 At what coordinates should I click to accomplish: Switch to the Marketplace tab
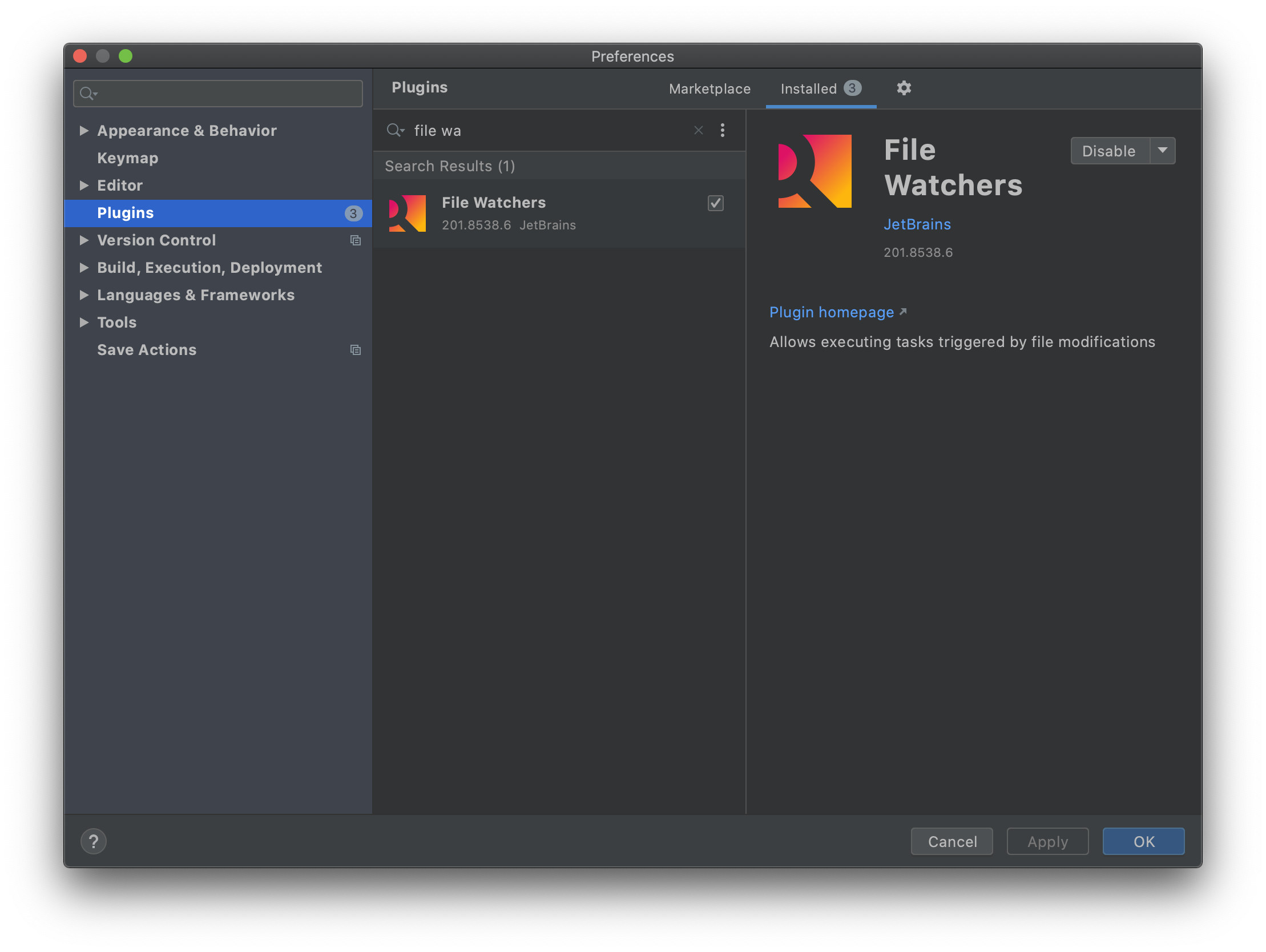tap(709, 88)
